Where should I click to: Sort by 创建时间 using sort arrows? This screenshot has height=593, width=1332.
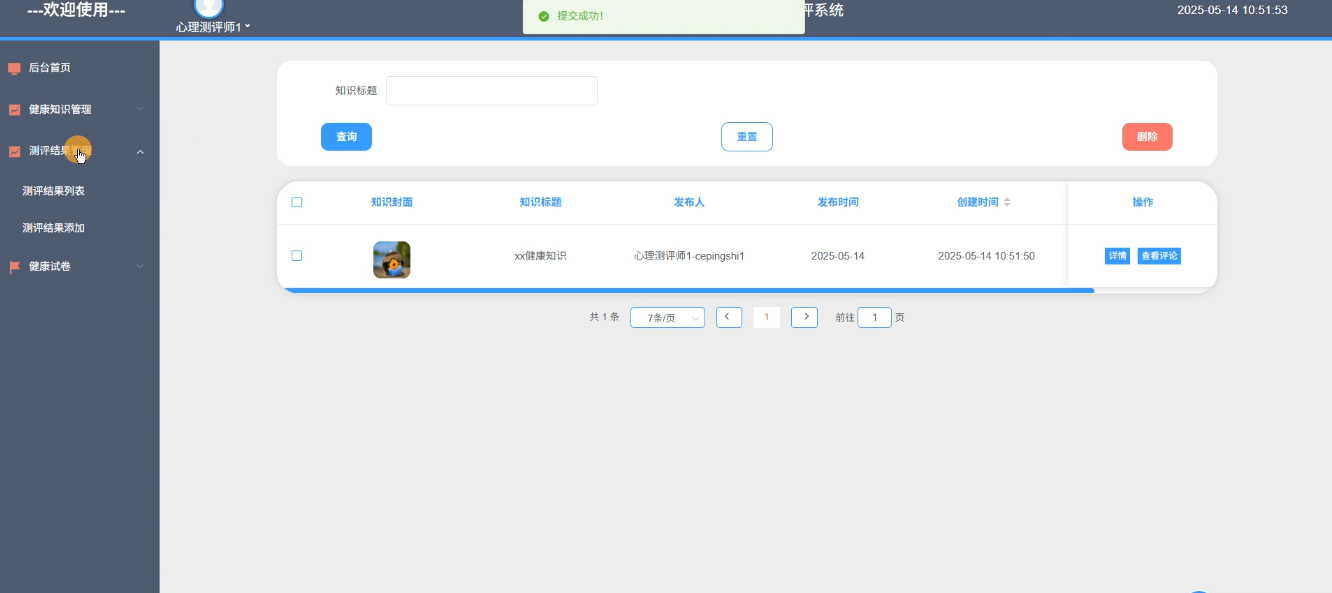[1007, 202]
